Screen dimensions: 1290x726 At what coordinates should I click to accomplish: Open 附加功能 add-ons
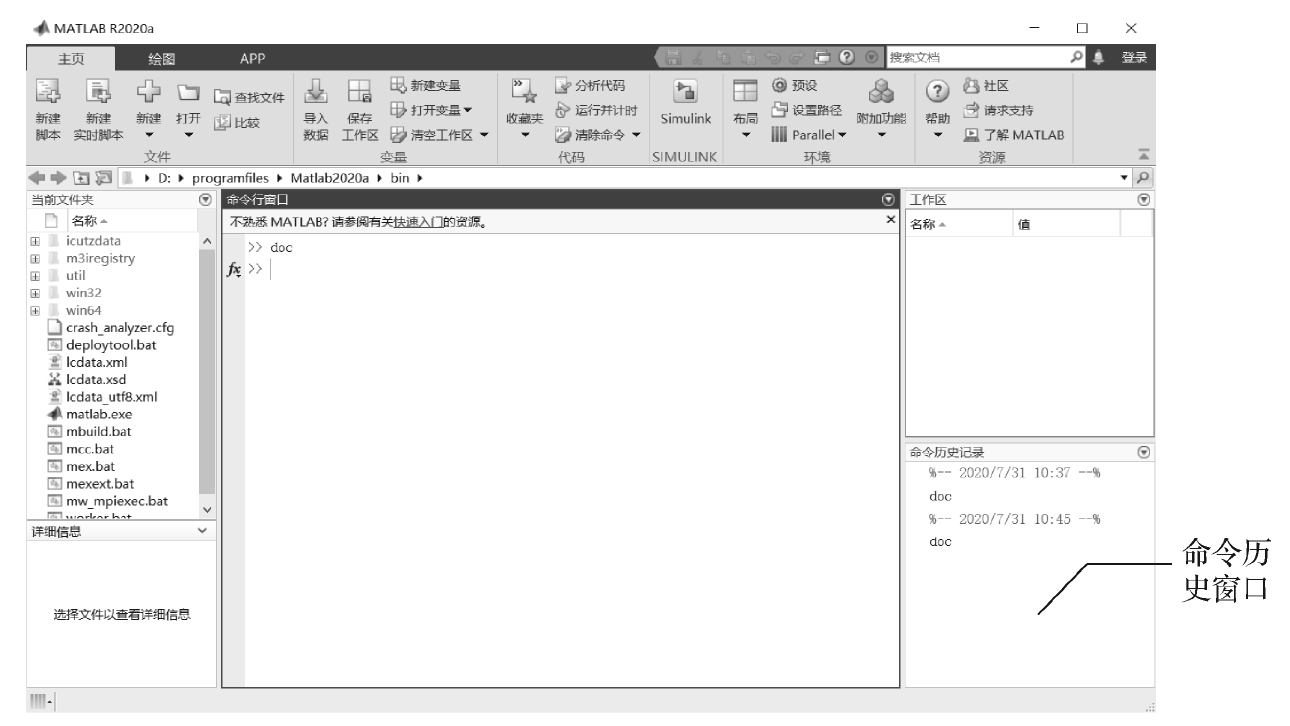point(881,110)
